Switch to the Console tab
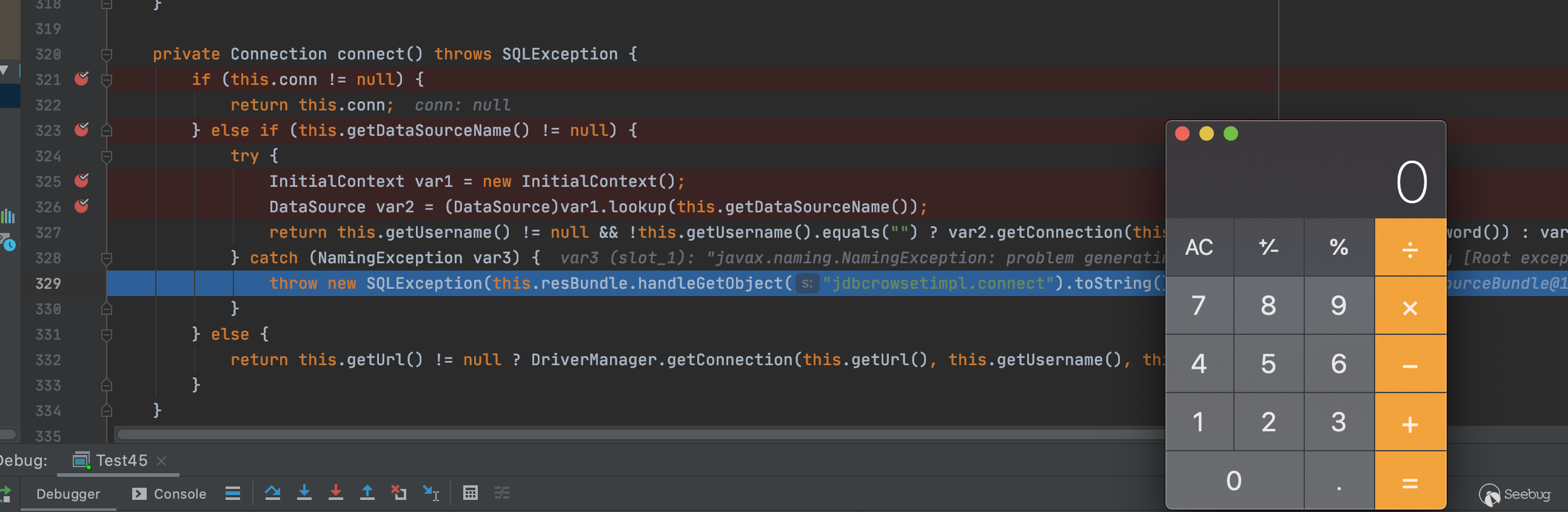1568x512 pixels. pyautogui.click(x=169, y=493)
